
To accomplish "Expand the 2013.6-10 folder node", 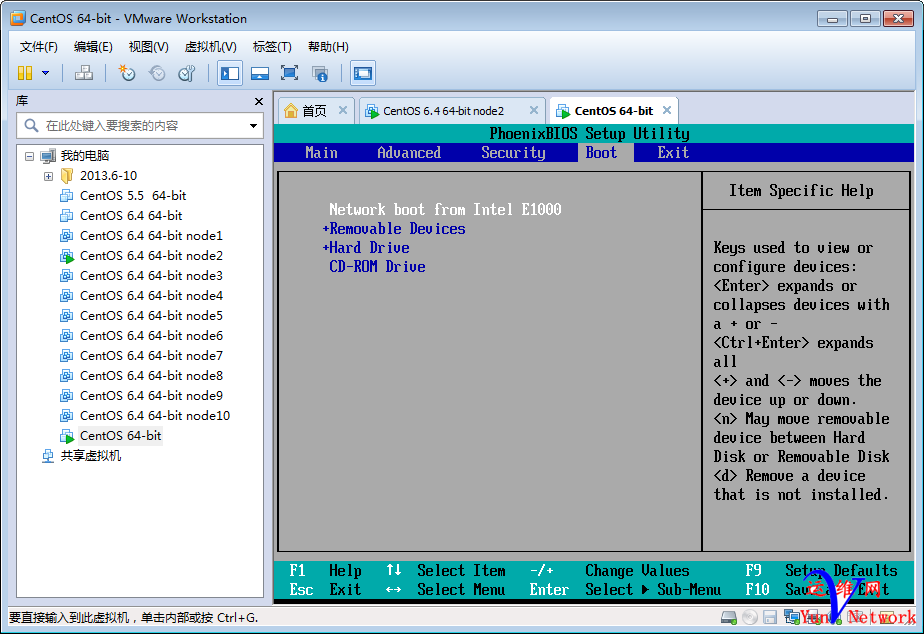I will pyautogui.click(x=48, y=176).
